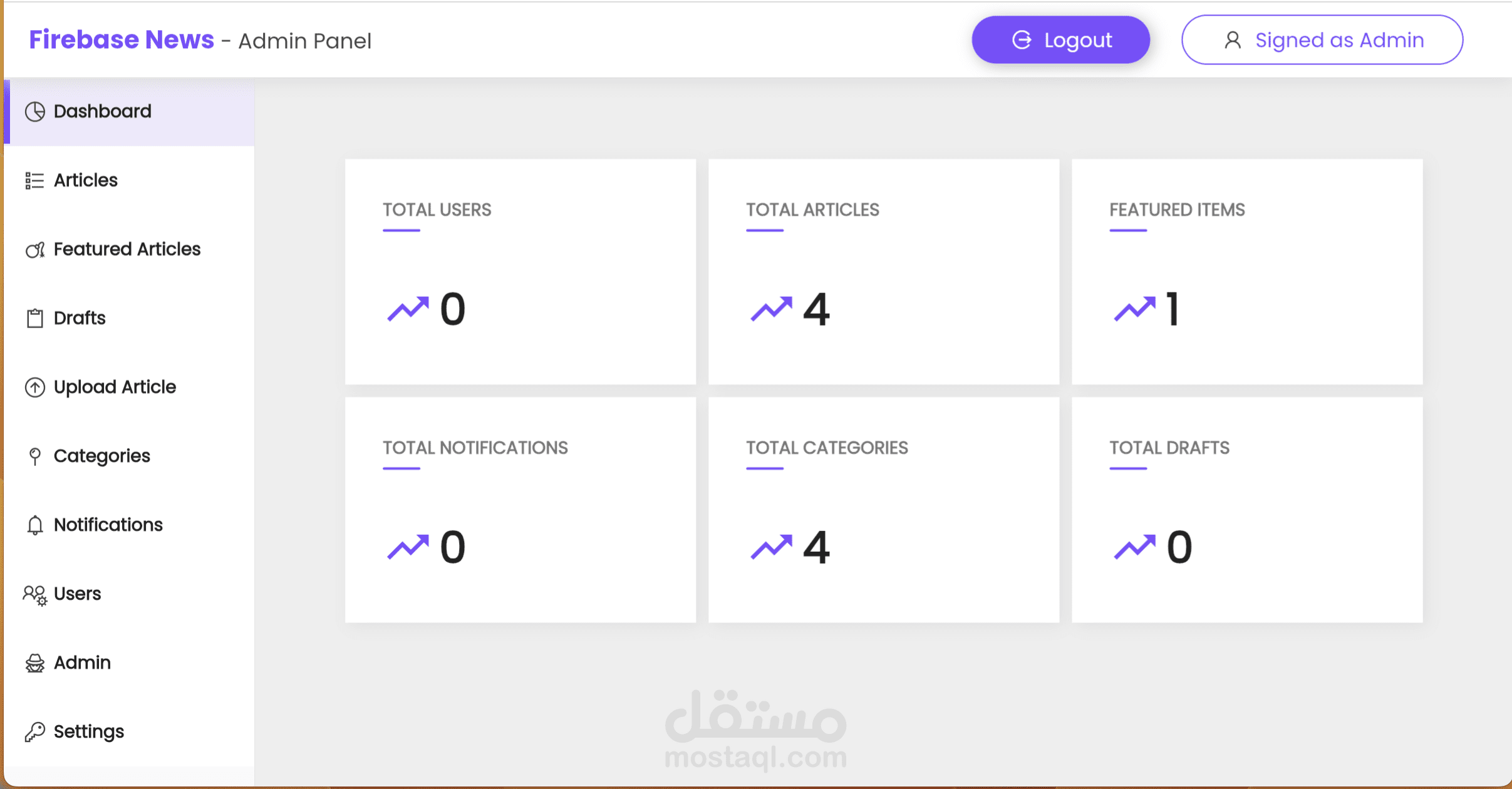Image resolution: width=1512 pixels, height=789 pixels.
Task: Click the Firebase News title link
Action: point(122,40)
